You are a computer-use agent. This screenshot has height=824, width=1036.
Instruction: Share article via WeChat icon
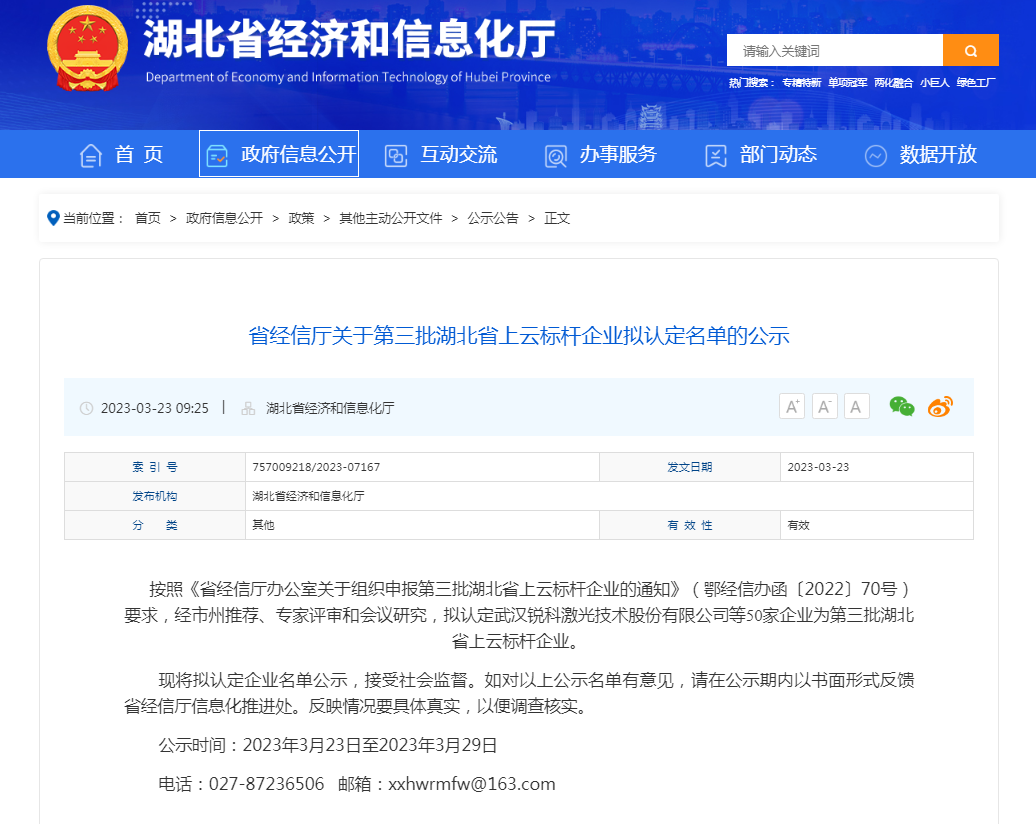click(902, 406)
